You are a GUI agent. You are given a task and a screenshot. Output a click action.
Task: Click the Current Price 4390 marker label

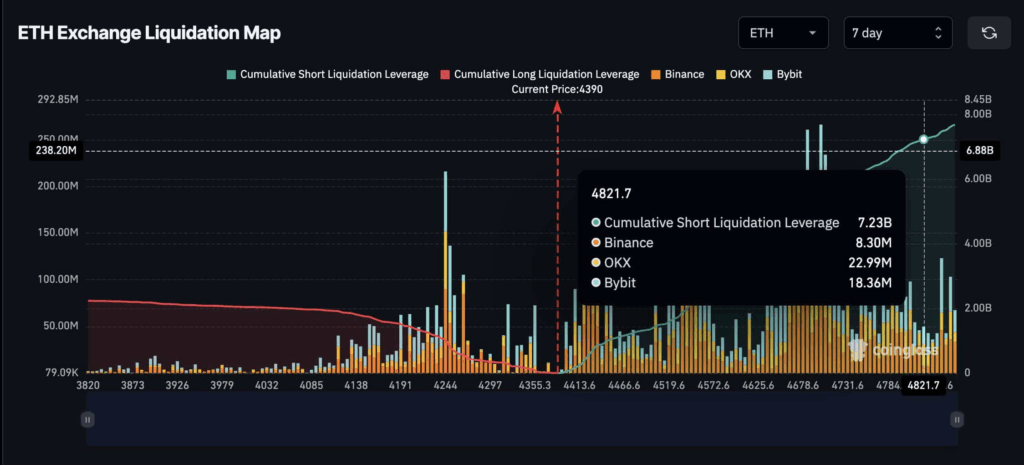point(557,89)
